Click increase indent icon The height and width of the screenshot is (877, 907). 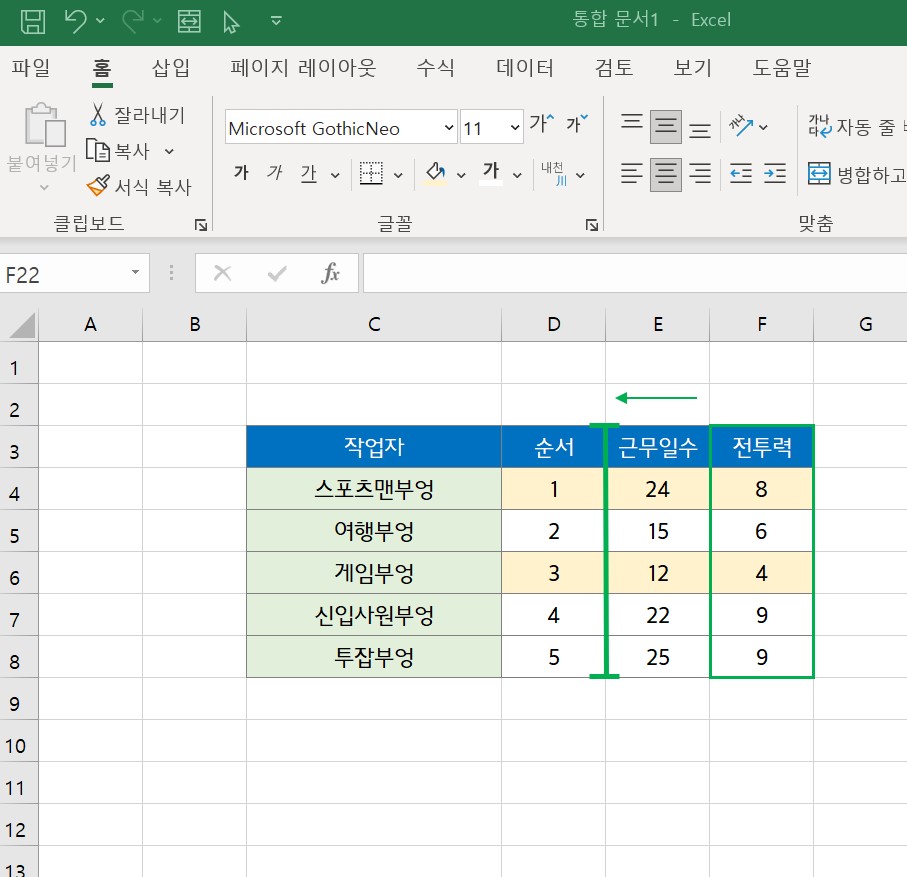pos(775,174)
